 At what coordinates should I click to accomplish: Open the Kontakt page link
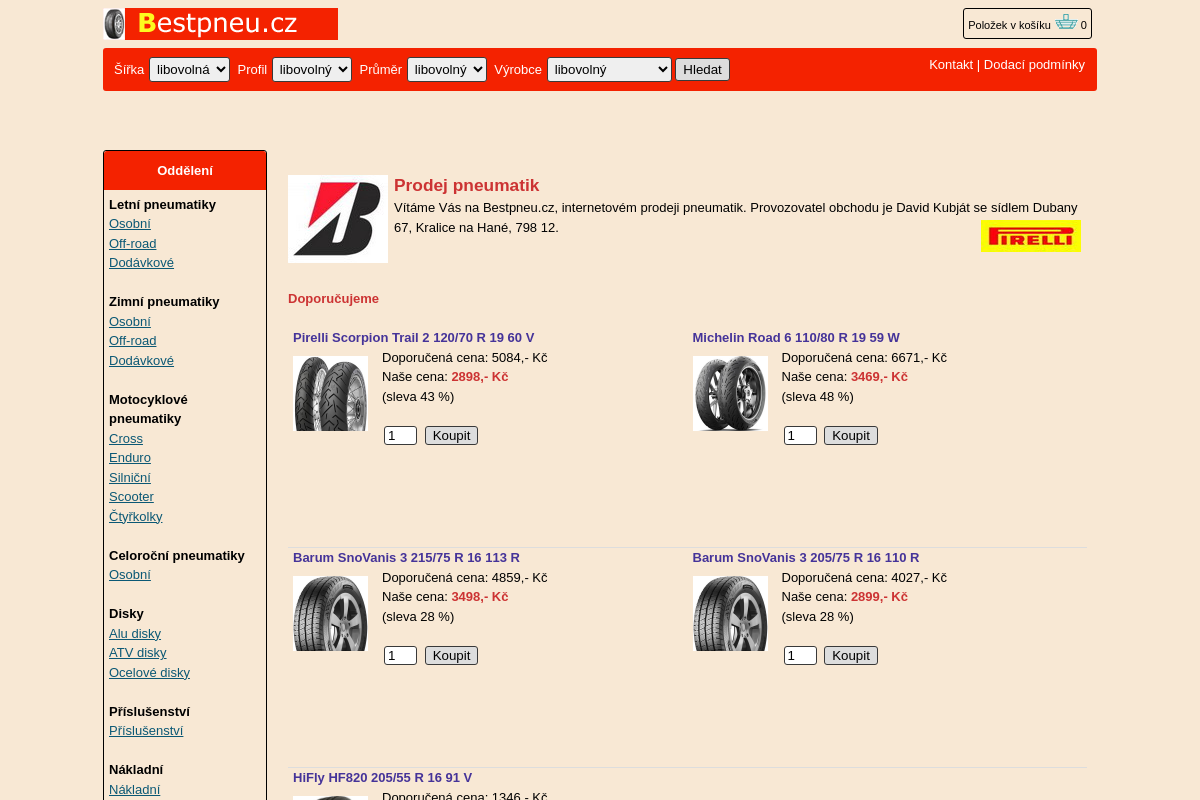pyautogui.click(x=951, y=64)
